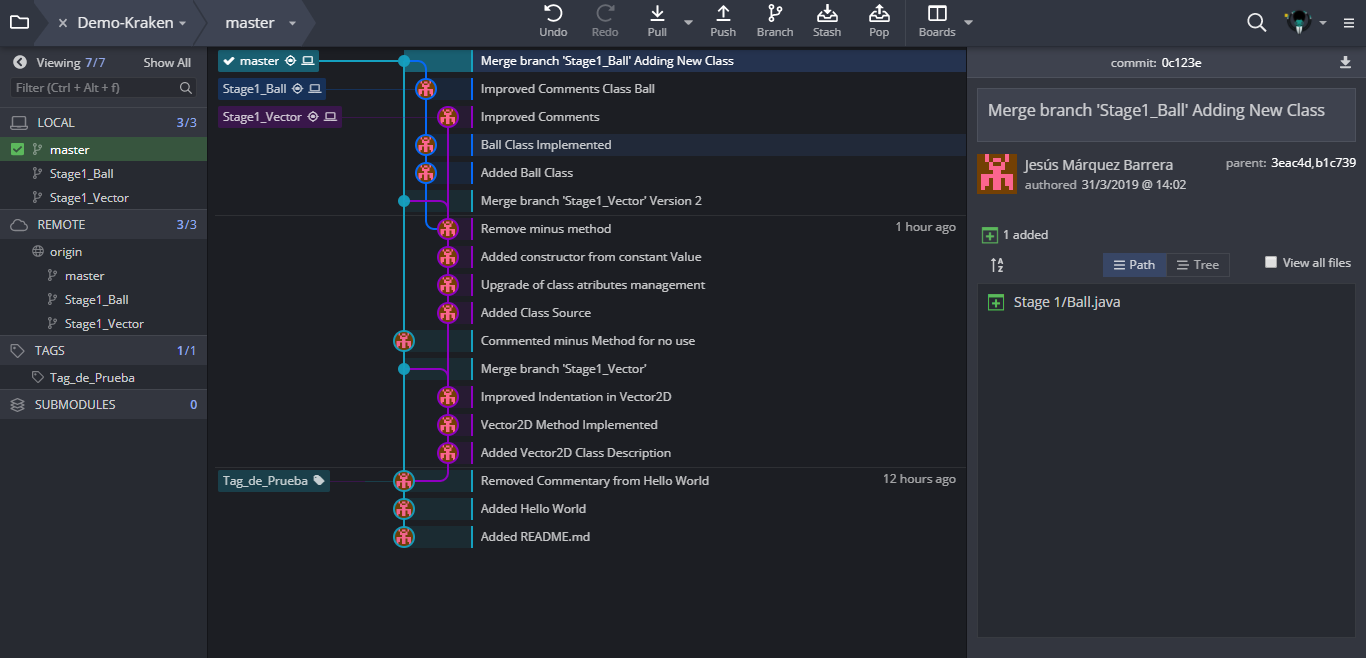The height and width of the screenshot is (658, 1366).
Task: Click the added file icon for Ball.java
Action: [x=995, y=302]
